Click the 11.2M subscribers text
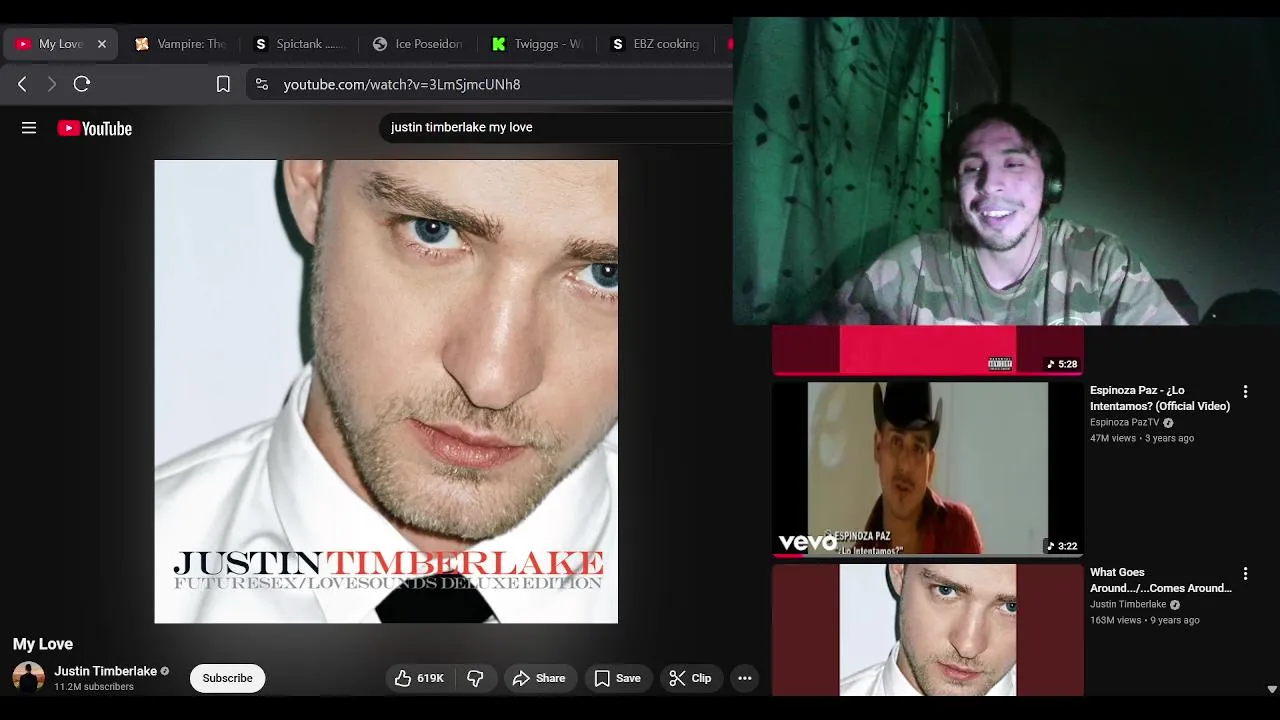 pyautogui.click(x=94, y=687)
